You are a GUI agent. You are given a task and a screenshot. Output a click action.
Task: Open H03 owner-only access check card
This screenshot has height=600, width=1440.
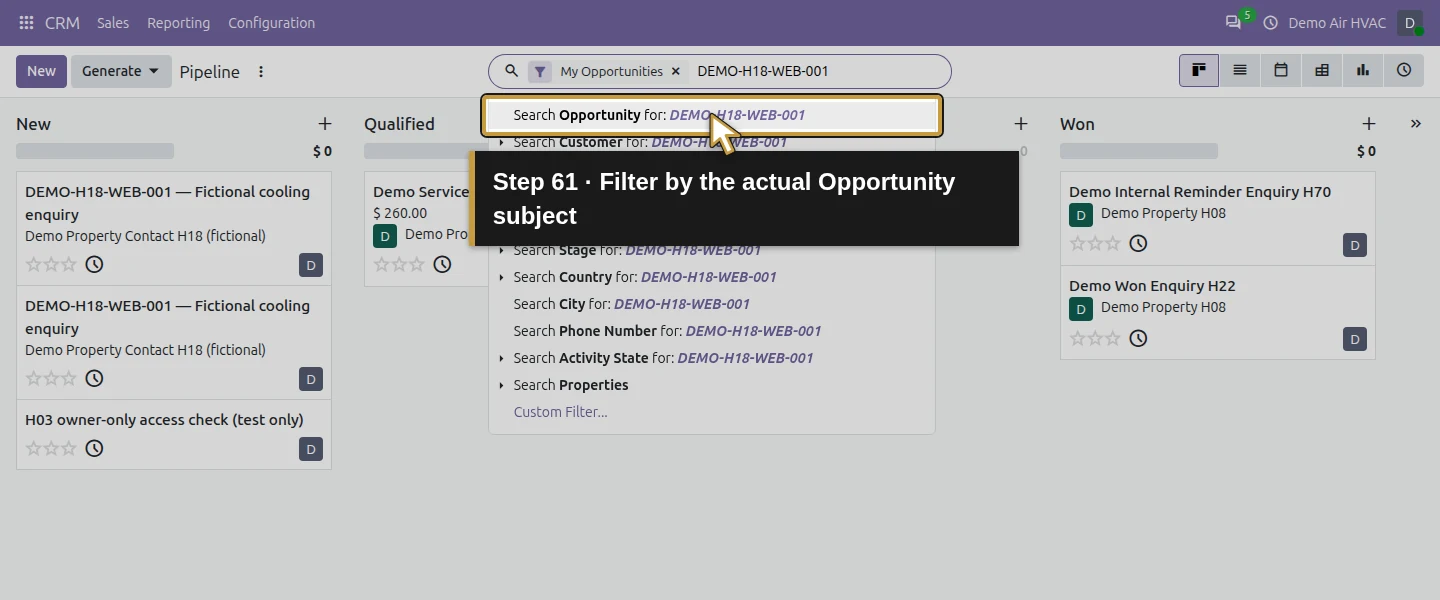click(174, 434)
